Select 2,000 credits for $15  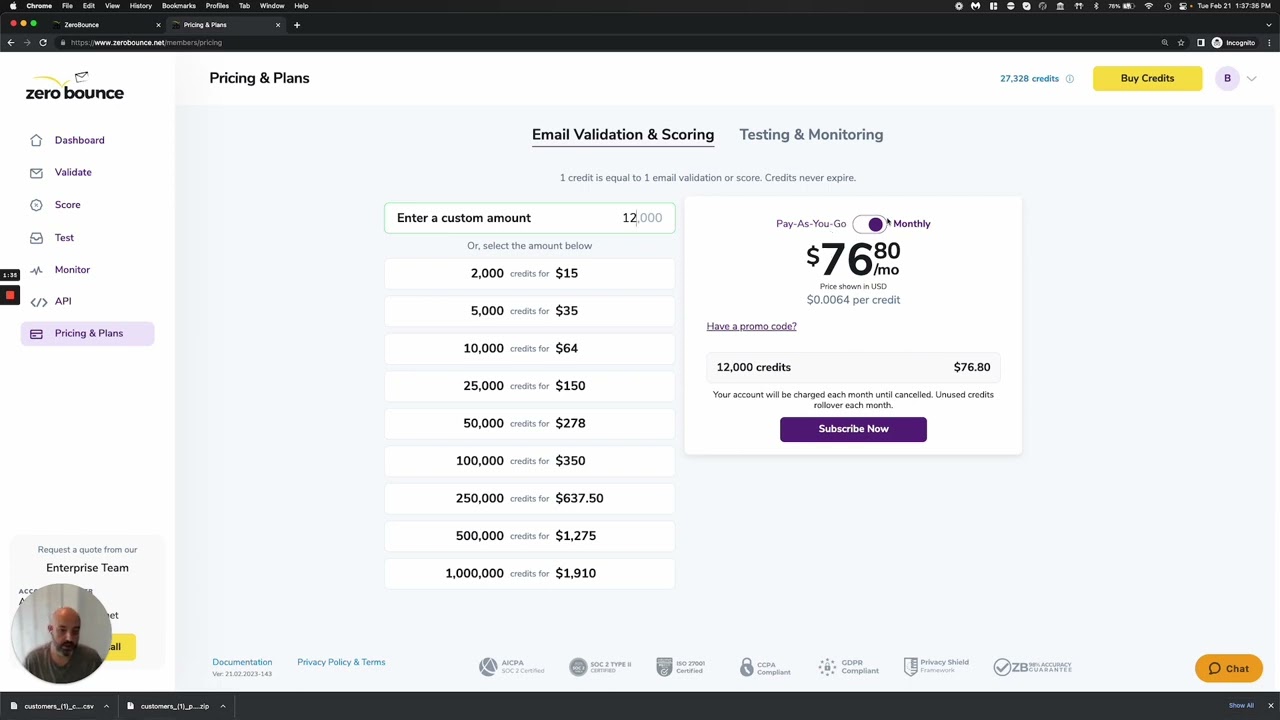530,273
